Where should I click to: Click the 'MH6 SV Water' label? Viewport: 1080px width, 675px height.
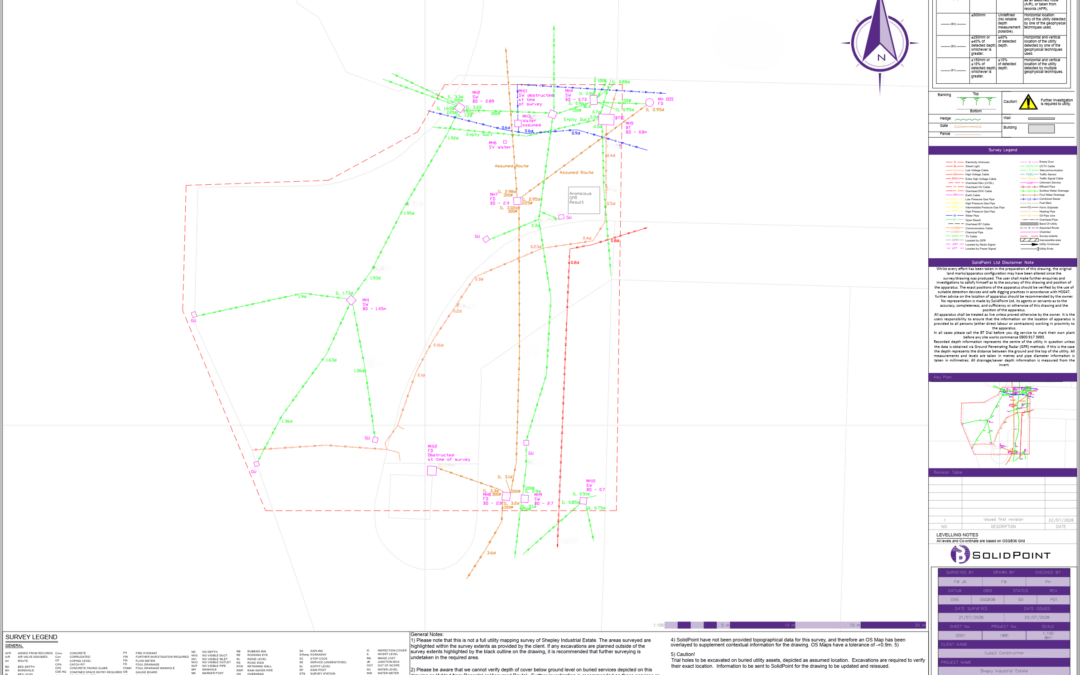point(500,145)
